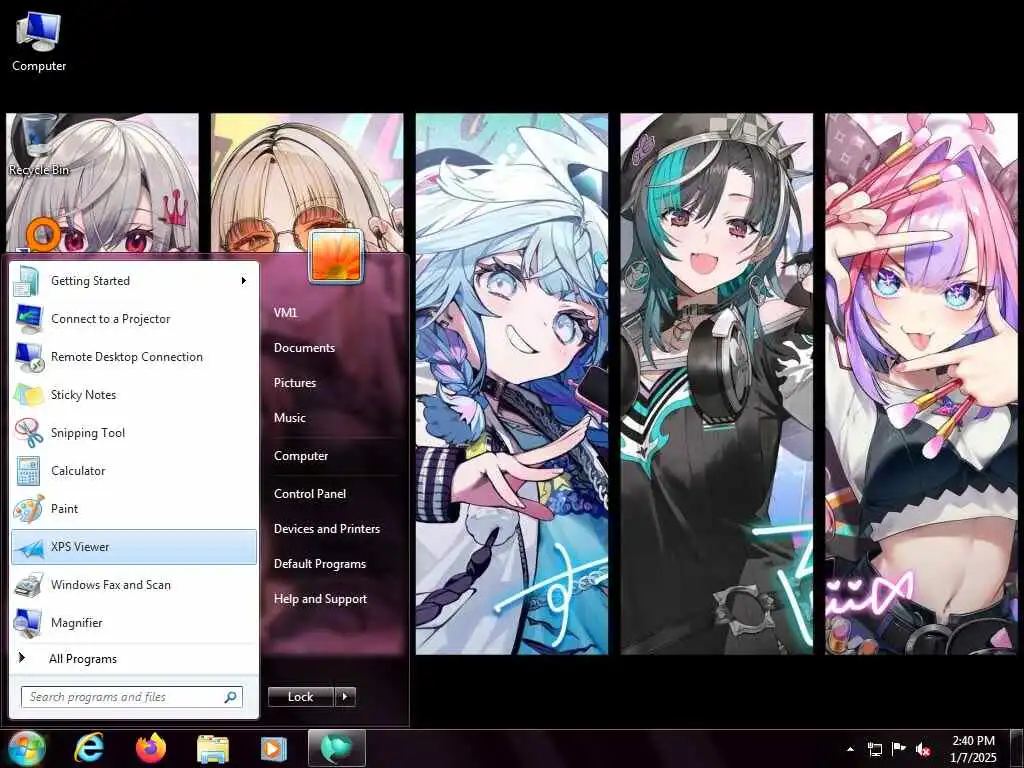Click the search magnifying glass icon
1024x768 pixels.
tap(231, 697)
